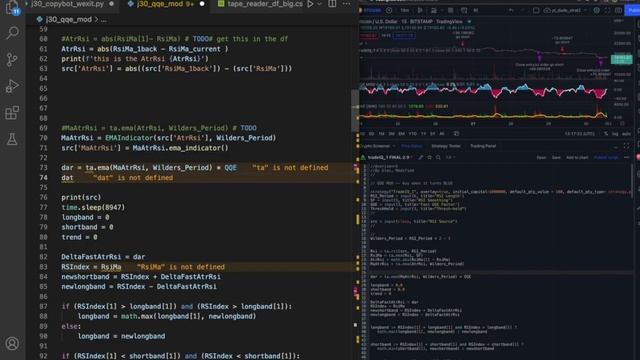Open TradingView alert creation icon
Image resolution: width=640 pixels, height=360 pixels.
464,10
